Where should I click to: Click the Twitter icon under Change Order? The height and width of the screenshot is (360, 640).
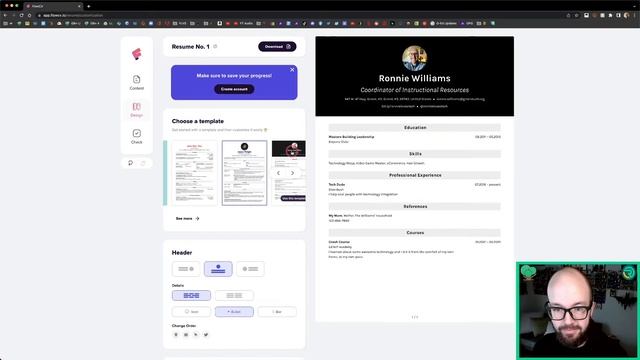206,335
